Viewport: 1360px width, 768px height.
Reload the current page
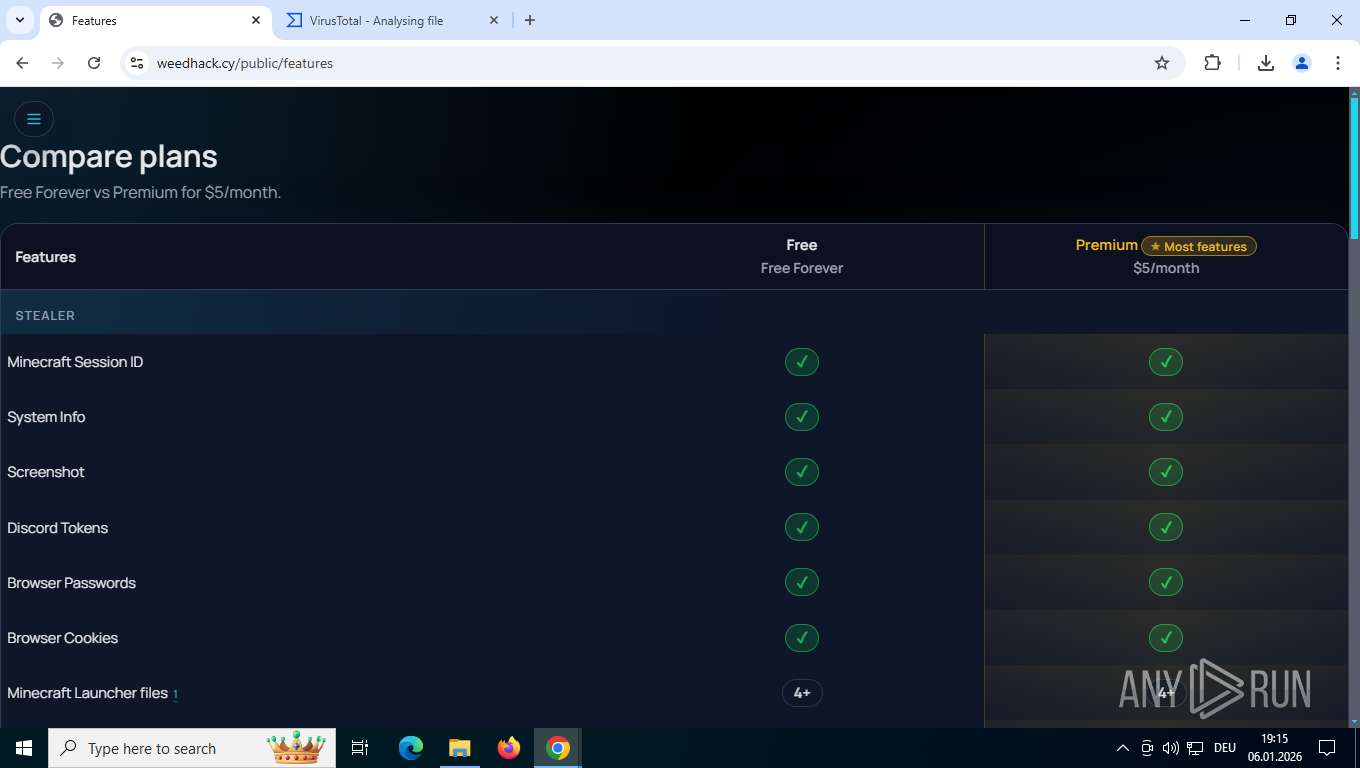tap(94, 63)
